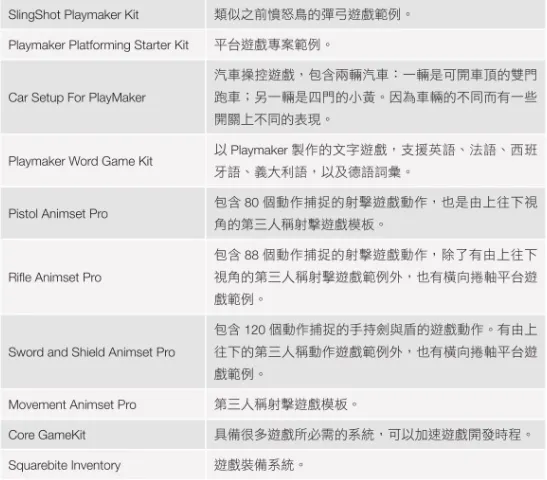This screenshot has width=547, height=480.
Task: Click the text 平台遊戲專案範例
Action: [272, 45]
